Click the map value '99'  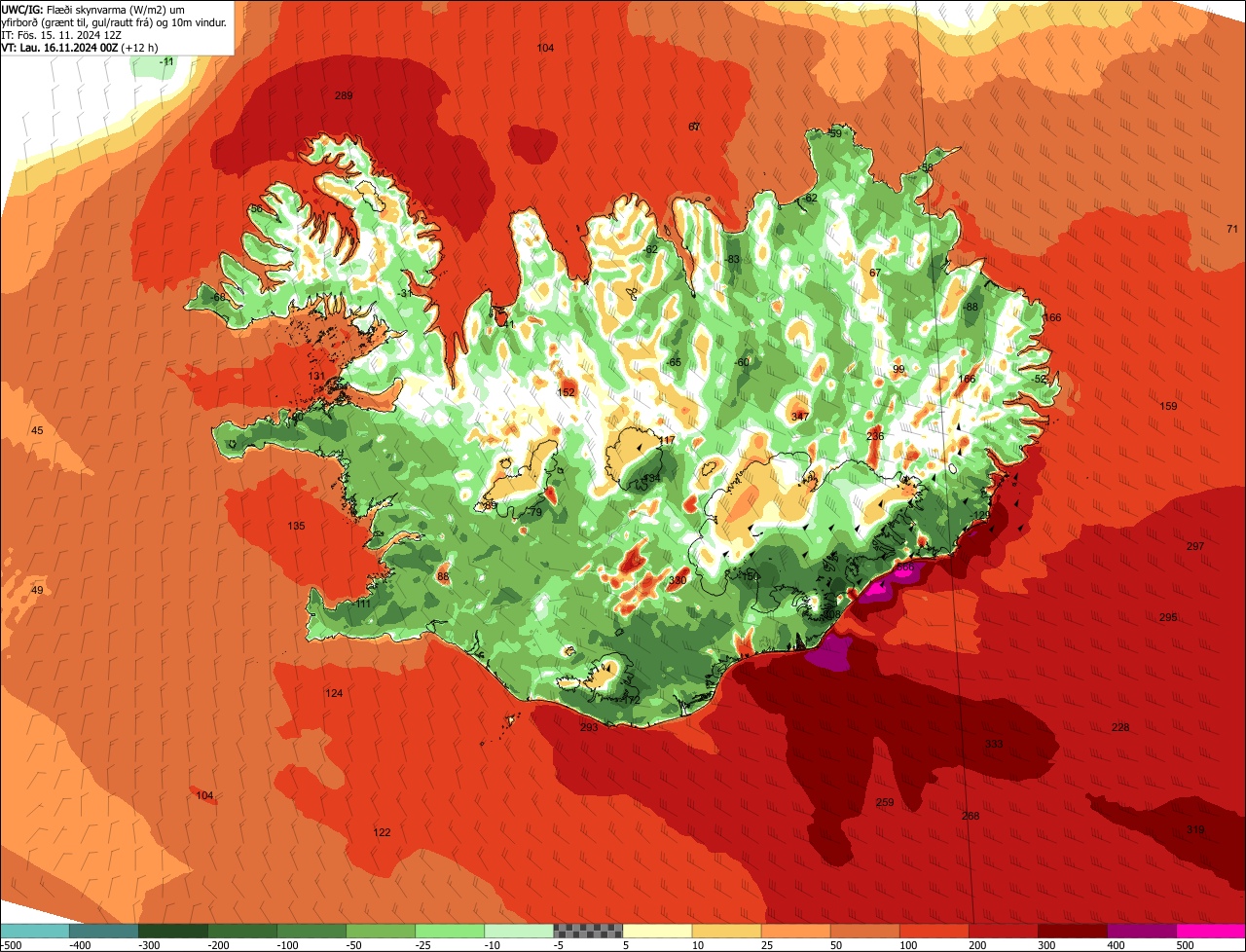[898, 369]
